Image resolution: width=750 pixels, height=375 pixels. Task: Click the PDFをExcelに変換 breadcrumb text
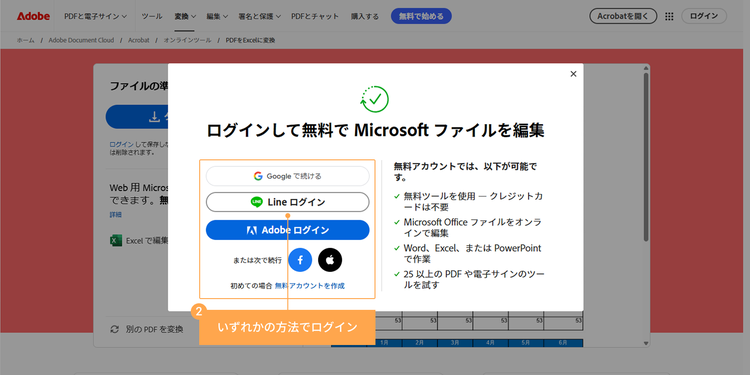click(250, 40)
